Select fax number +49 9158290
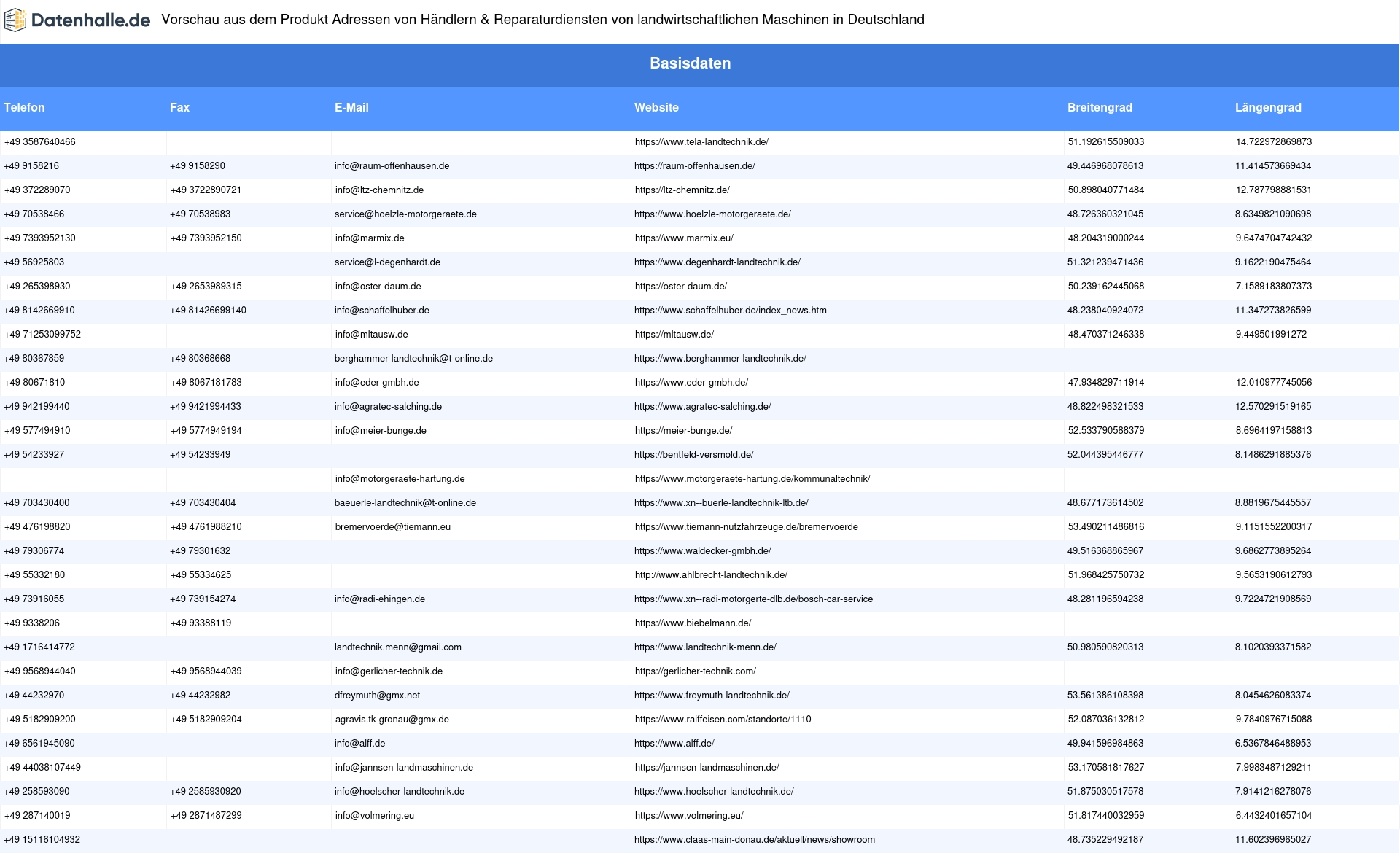Viewport: 1400px width, 853px height. point(198,166)
